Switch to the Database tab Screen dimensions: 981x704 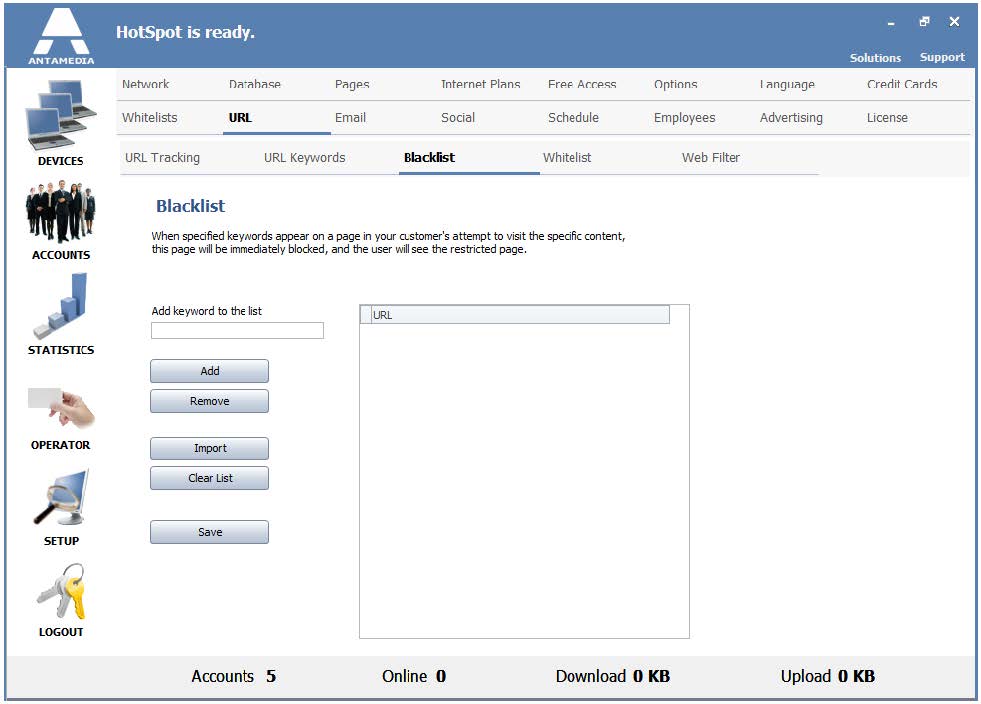[255, 84]
